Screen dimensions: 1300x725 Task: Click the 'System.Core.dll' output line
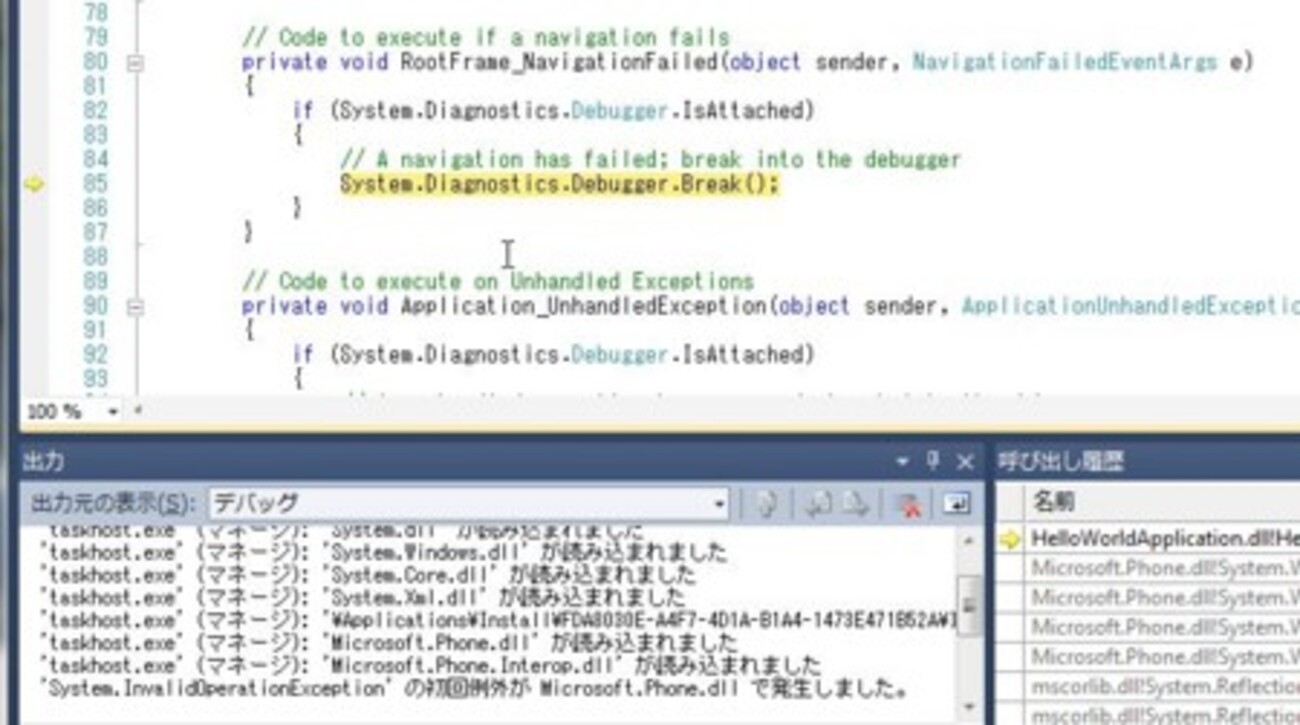pyautogui.click(x=367, y=576)
